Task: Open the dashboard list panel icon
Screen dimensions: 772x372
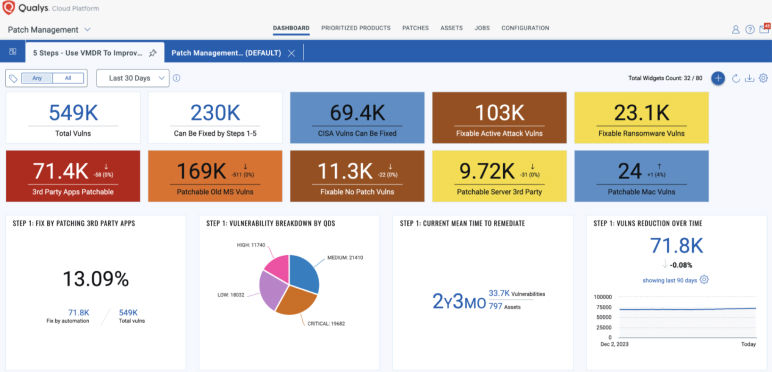Action: (12, 52)
